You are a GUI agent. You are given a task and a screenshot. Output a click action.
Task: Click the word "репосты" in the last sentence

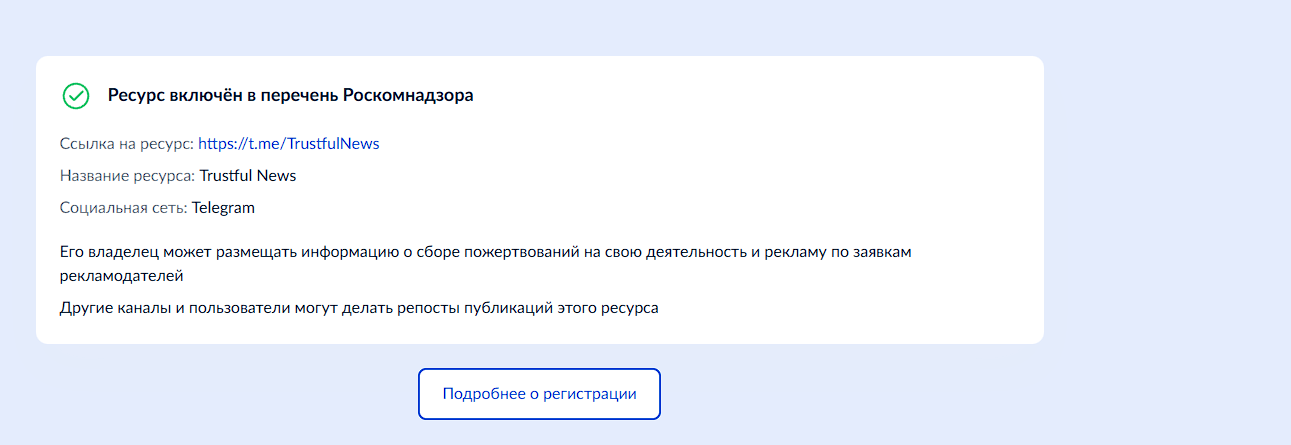[429, 308]
